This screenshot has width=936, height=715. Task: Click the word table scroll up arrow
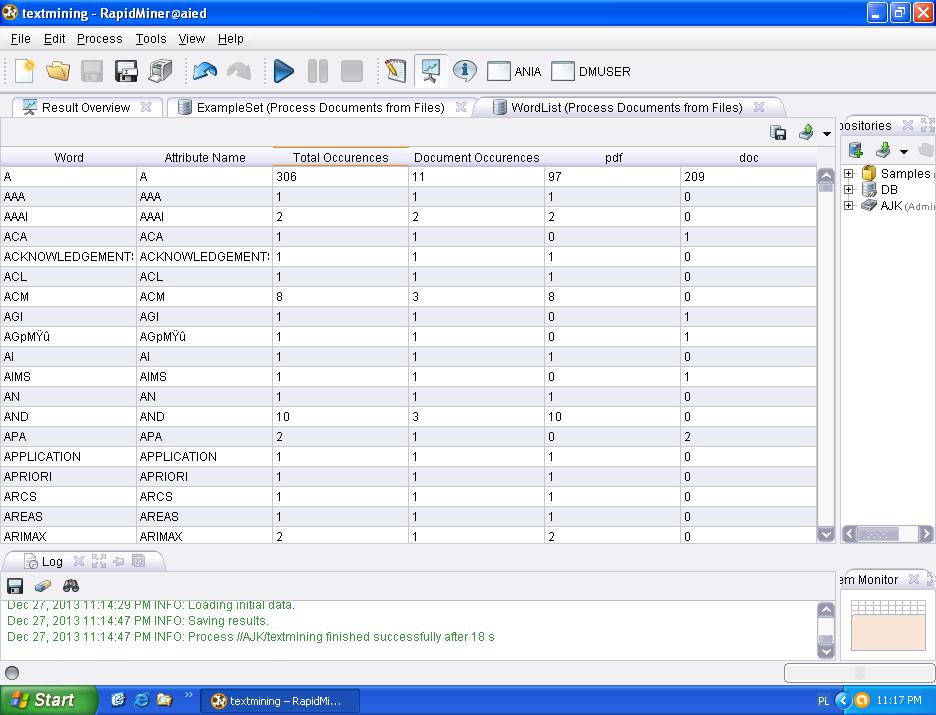826,175
